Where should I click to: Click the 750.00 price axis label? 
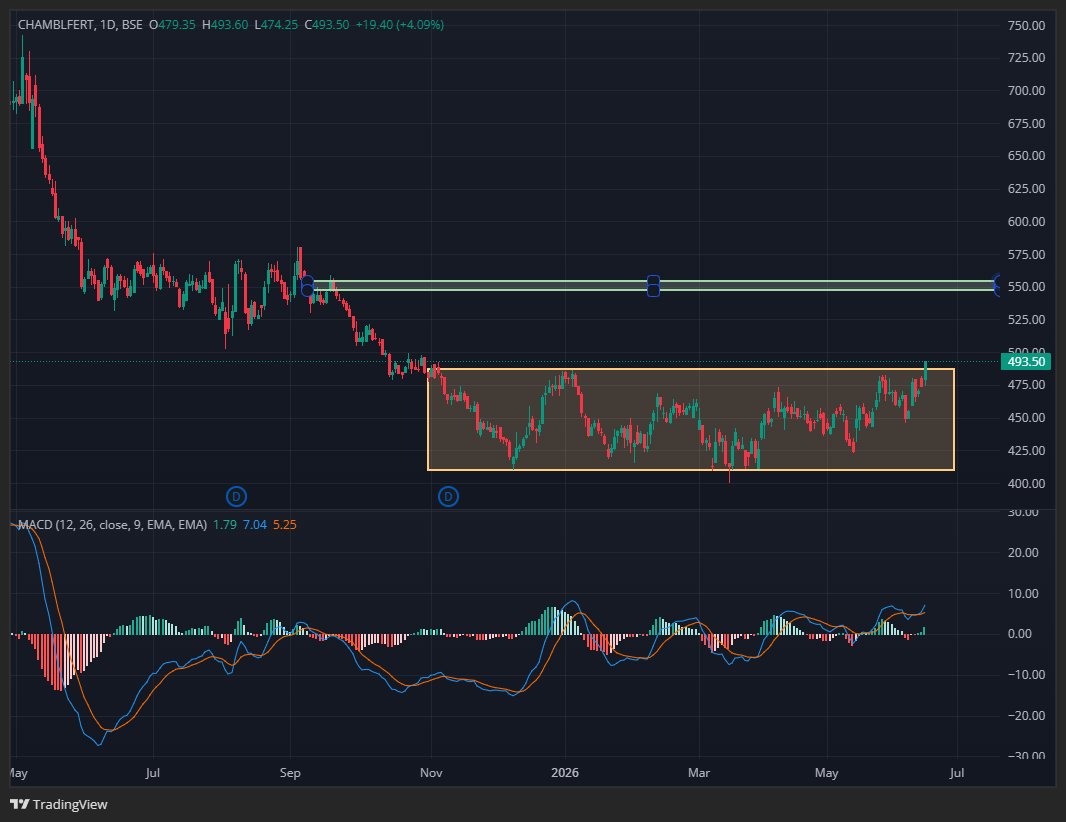tap(1026, 25)
